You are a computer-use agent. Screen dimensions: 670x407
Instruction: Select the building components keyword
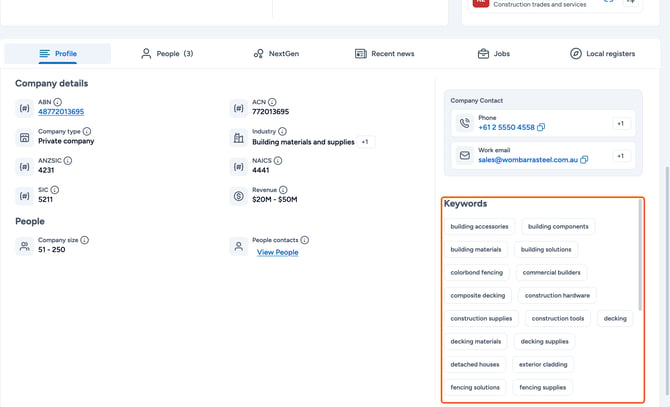(558, 227)
